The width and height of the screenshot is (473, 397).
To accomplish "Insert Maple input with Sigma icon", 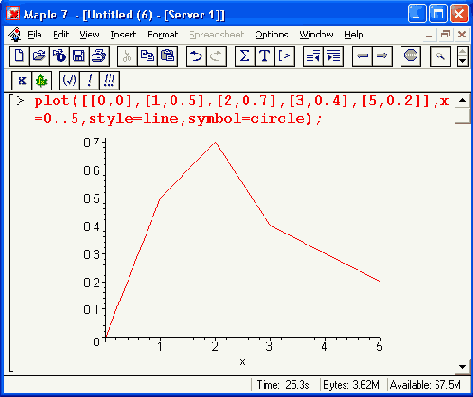I will 245,56.
